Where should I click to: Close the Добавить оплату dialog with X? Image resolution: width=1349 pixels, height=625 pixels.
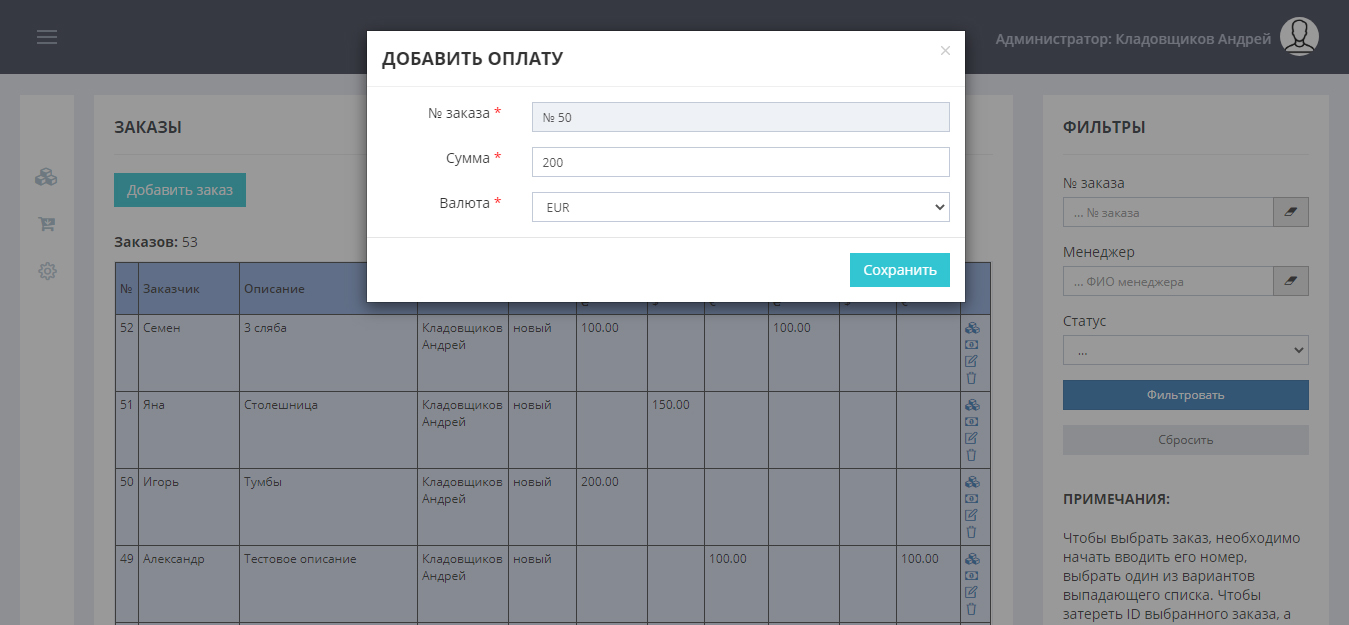tap(945, 50)
